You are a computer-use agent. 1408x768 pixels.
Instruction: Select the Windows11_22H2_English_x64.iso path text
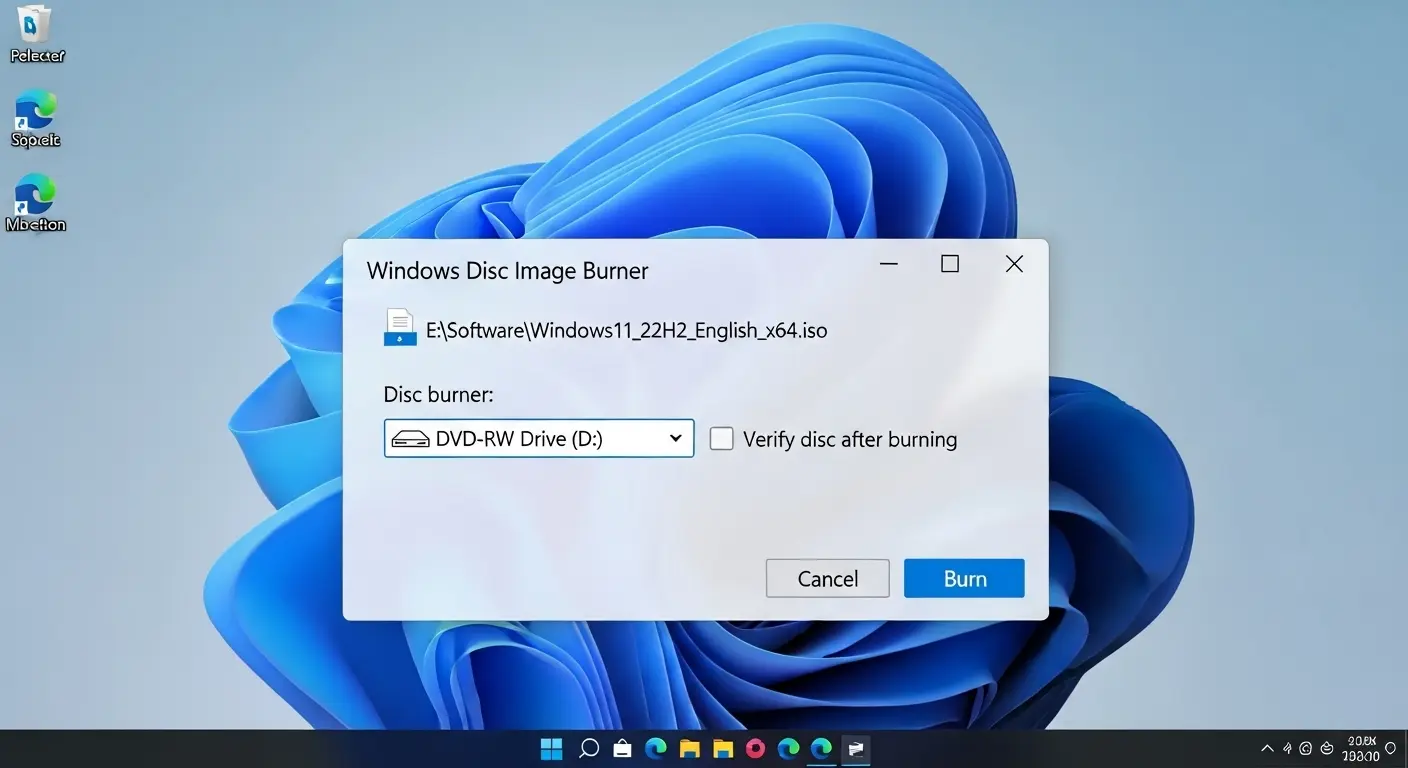click(x=627, y=330)
